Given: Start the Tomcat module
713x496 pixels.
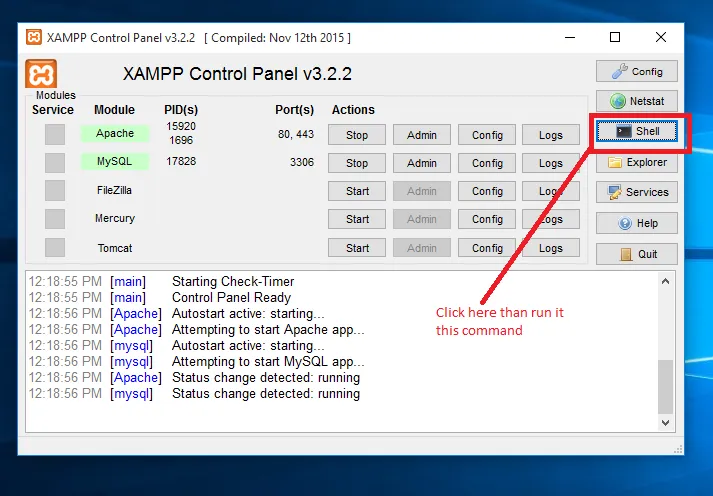Looking at the screenshot, I should coord(357,248).
